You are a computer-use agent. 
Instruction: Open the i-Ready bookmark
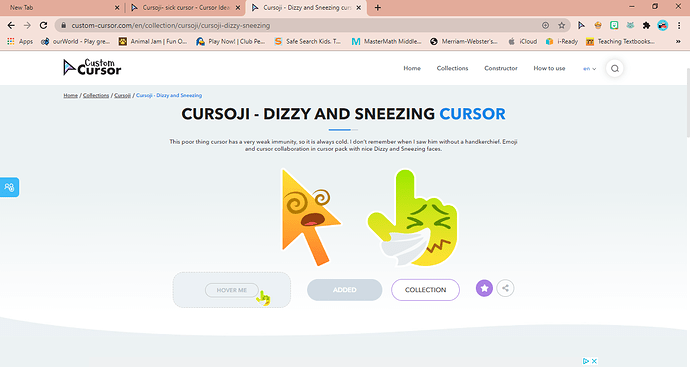click(562, 41)
